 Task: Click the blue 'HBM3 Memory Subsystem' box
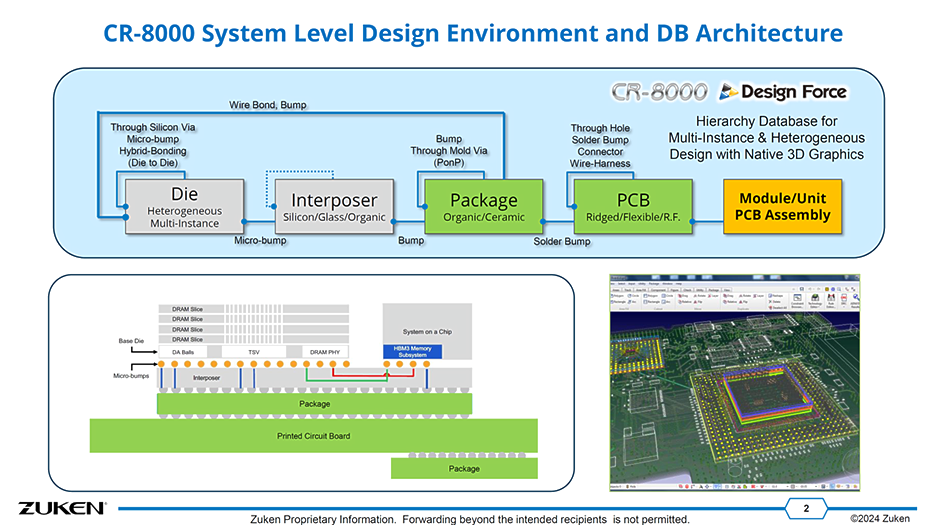click(412, 352)
